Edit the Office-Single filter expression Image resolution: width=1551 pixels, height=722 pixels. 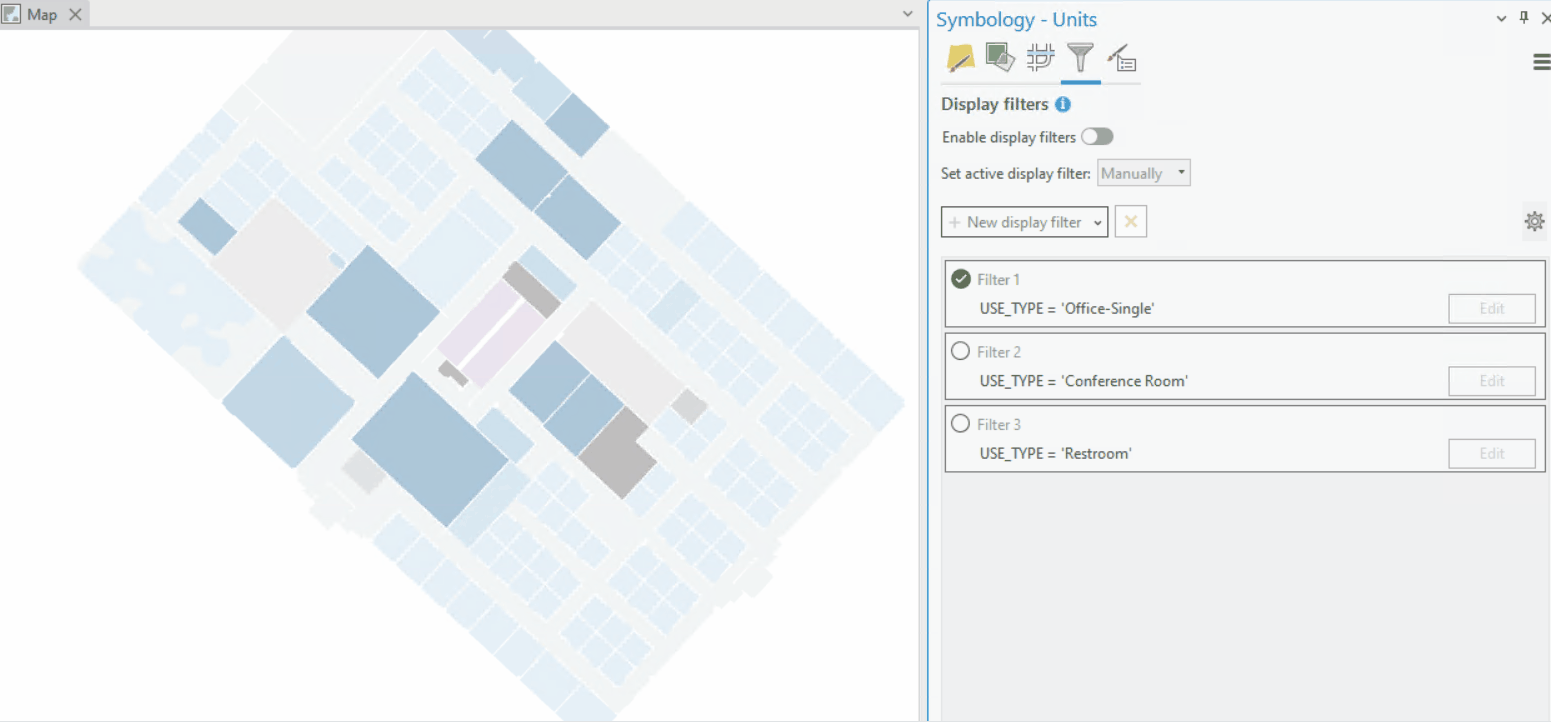pyautogui.click(x=1491, y=308)
